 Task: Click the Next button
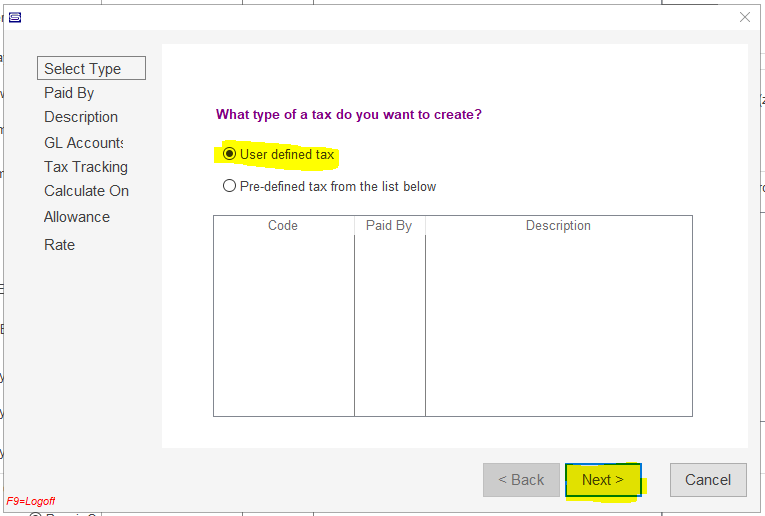(603, 480)
